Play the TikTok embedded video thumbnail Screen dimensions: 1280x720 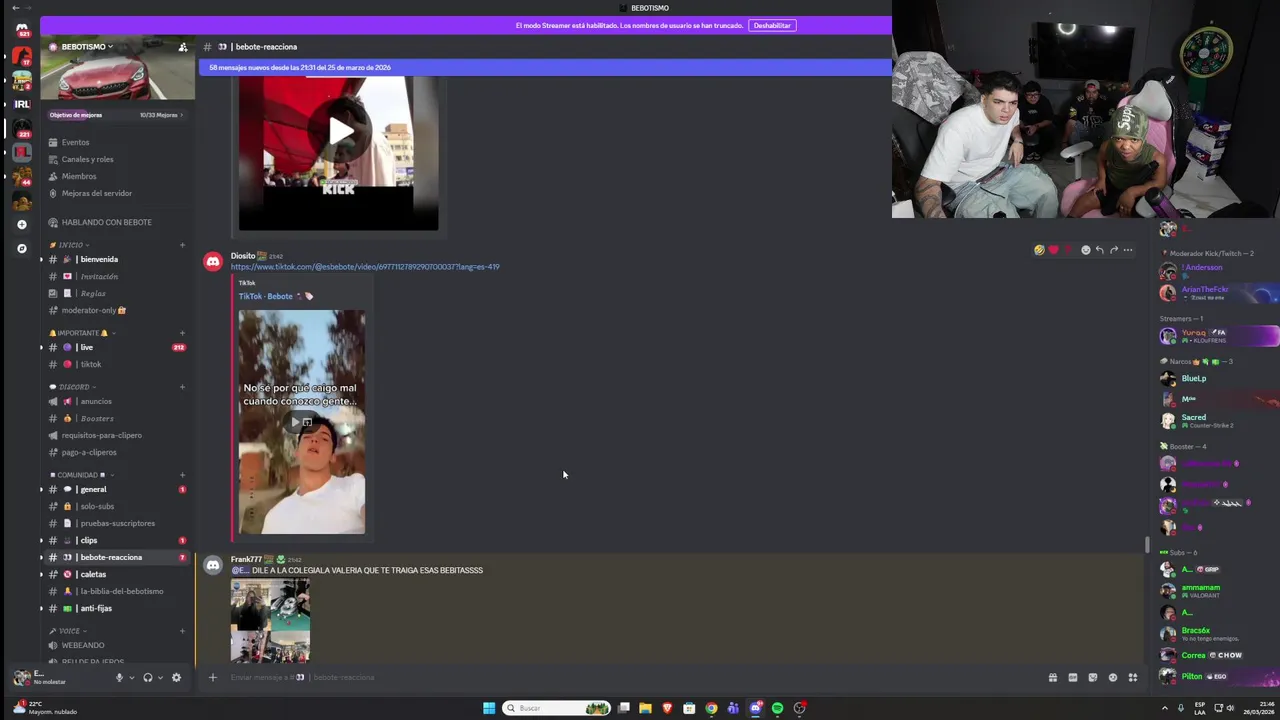click(x=302, y=421)
